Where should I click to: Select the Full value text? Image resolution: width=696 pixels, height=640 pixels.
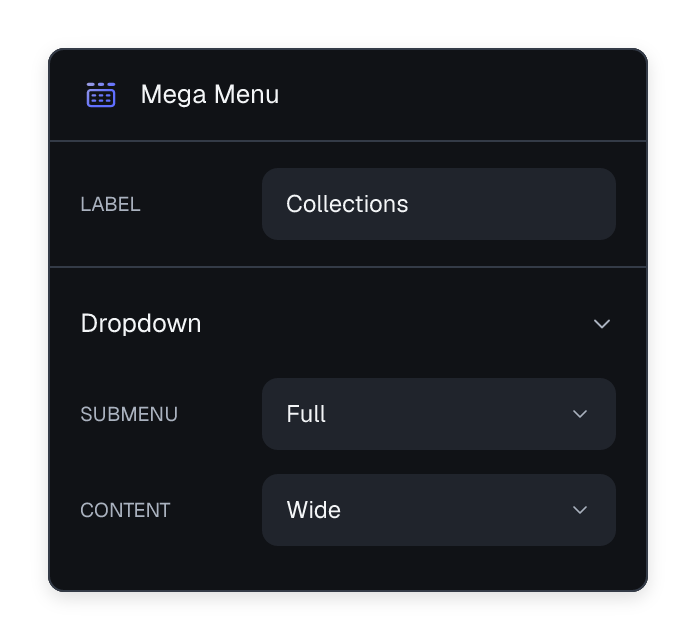coord(306,414)
